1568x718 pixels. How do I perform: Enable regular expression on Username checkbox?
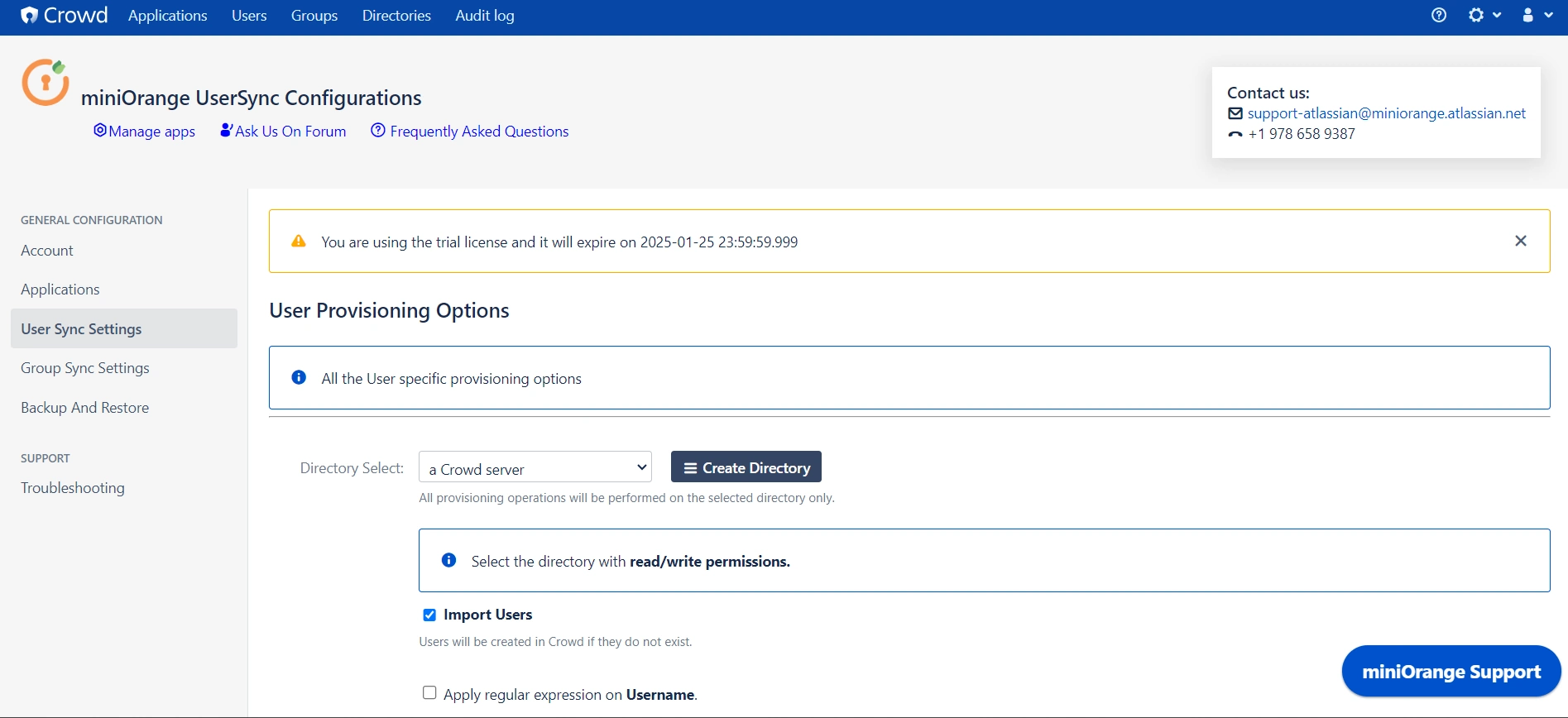pyautogui.click(x=429, y=693)
